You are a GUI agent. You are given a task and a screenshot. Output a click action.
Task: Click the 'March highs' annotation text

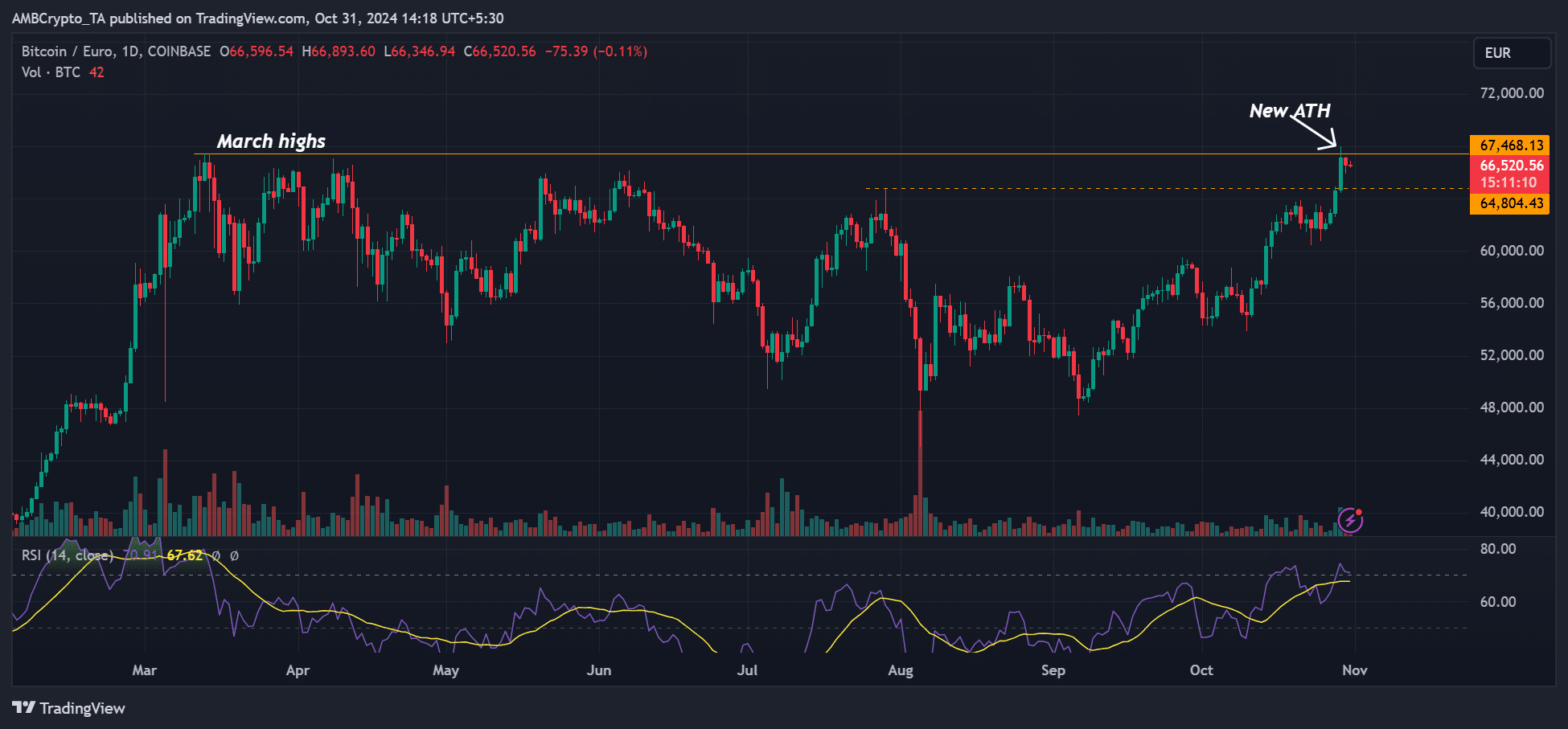pyautogui.click(x=272, y=141)
